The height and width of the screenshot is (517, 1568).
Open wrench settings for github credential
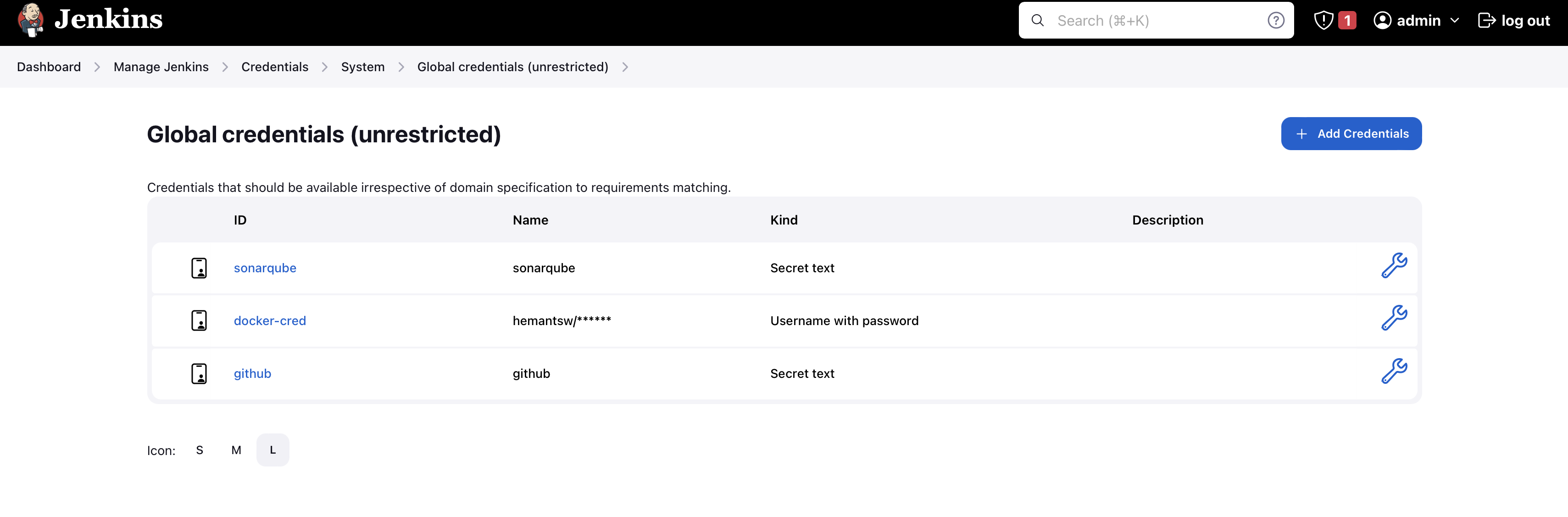(x=1394, y=371)
